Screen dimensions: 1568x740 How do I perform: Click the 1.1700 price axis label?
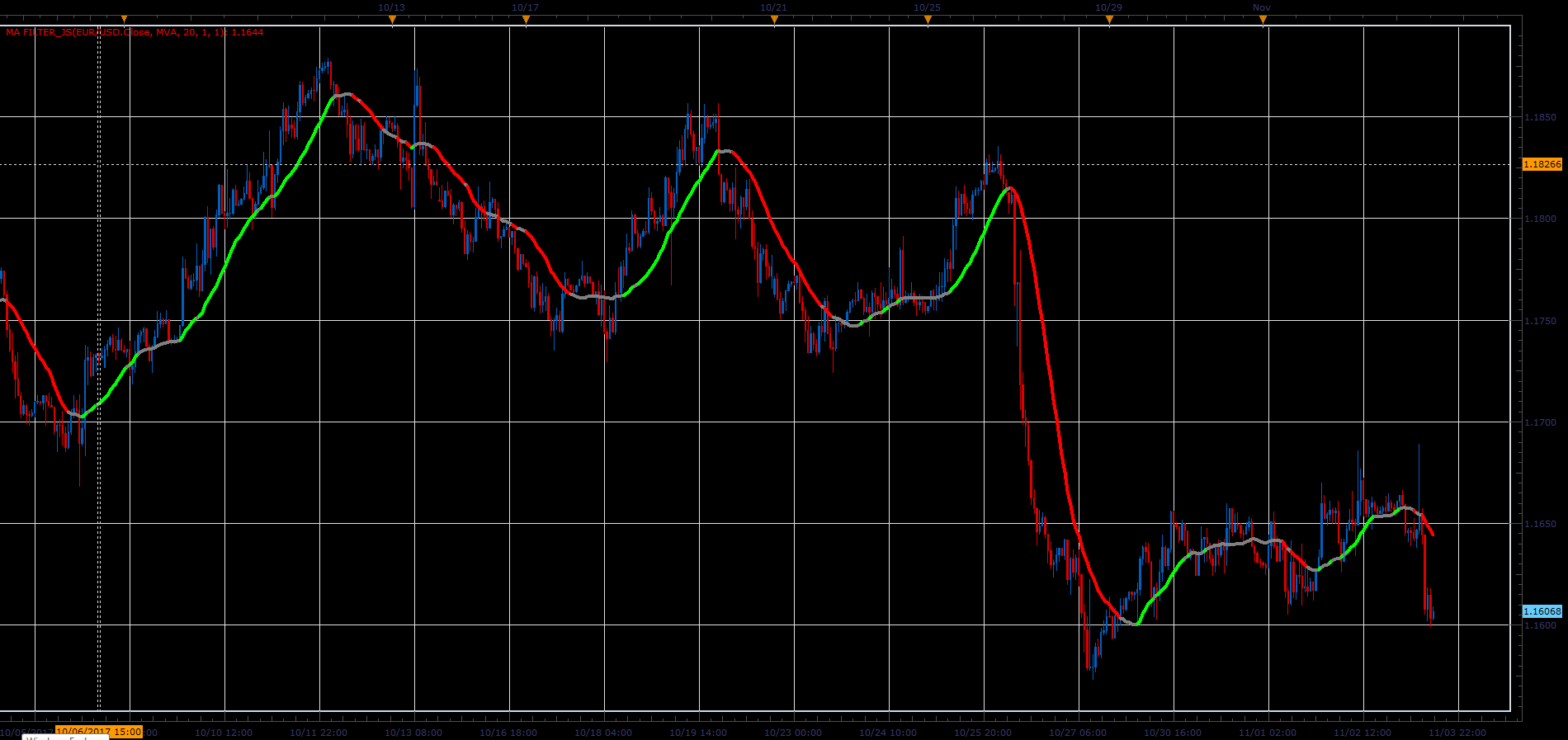coord(1540,422)
